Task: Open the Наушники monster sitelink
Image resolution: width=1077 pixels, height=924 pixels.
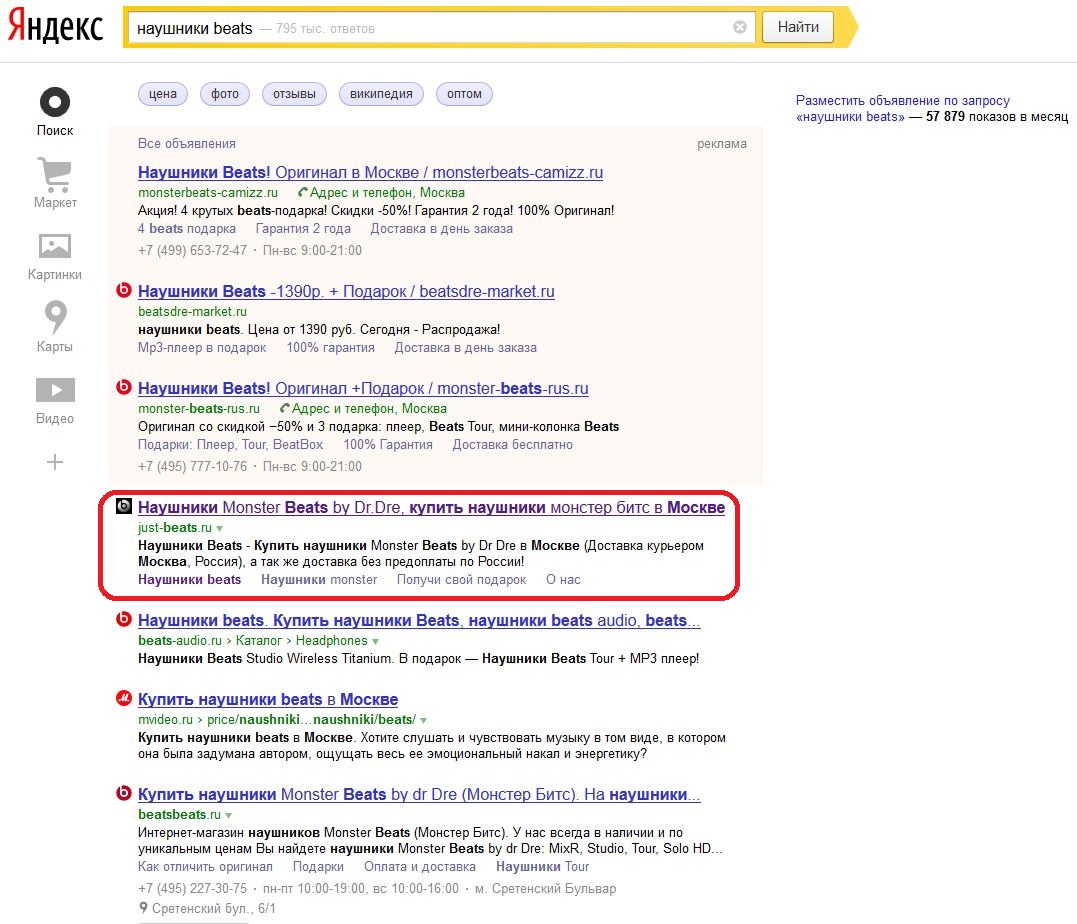Action: 319,579
